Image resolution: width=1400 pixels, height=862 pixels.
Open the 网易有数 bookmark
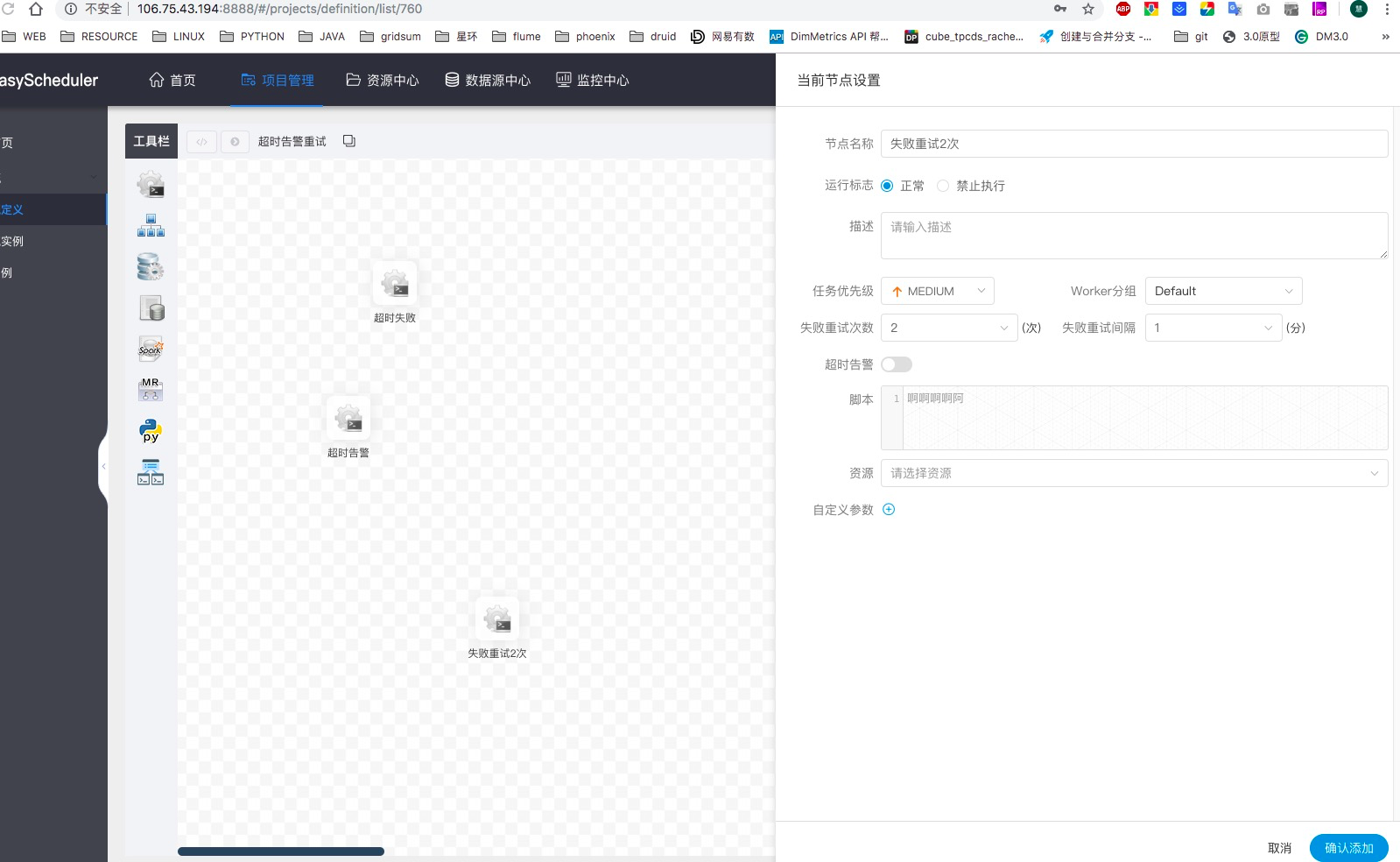722,37
